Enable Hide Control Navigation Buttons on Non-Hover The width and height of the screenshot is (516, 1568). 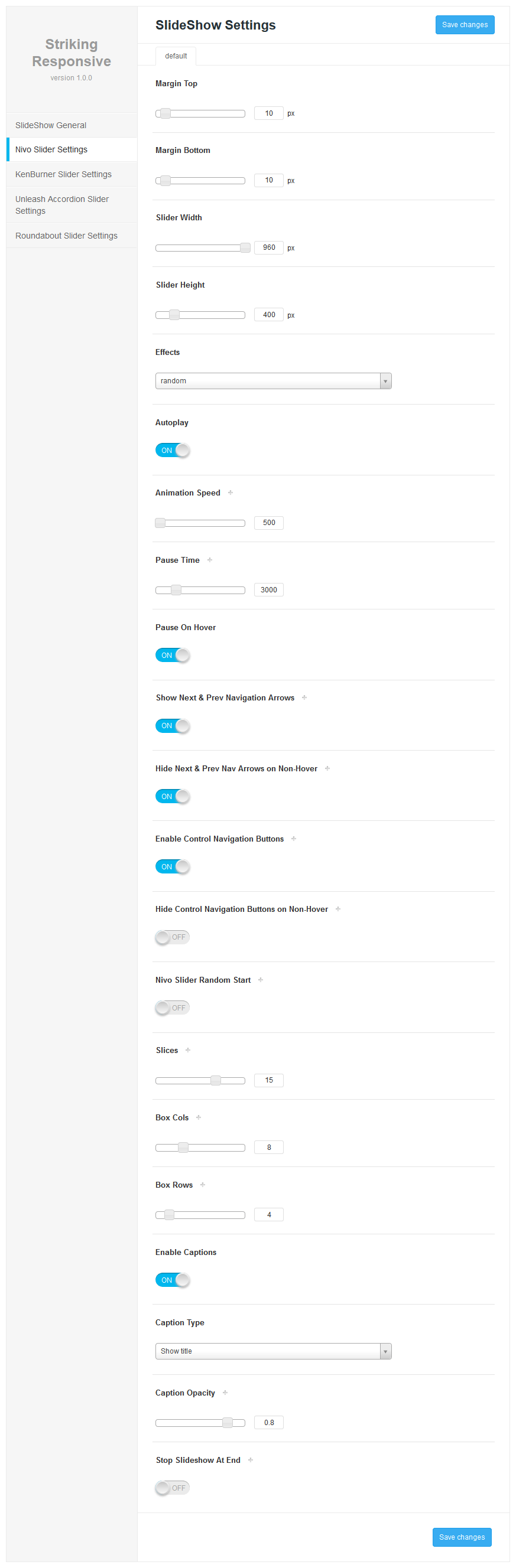pyautogui.click(x=173, y=937)
